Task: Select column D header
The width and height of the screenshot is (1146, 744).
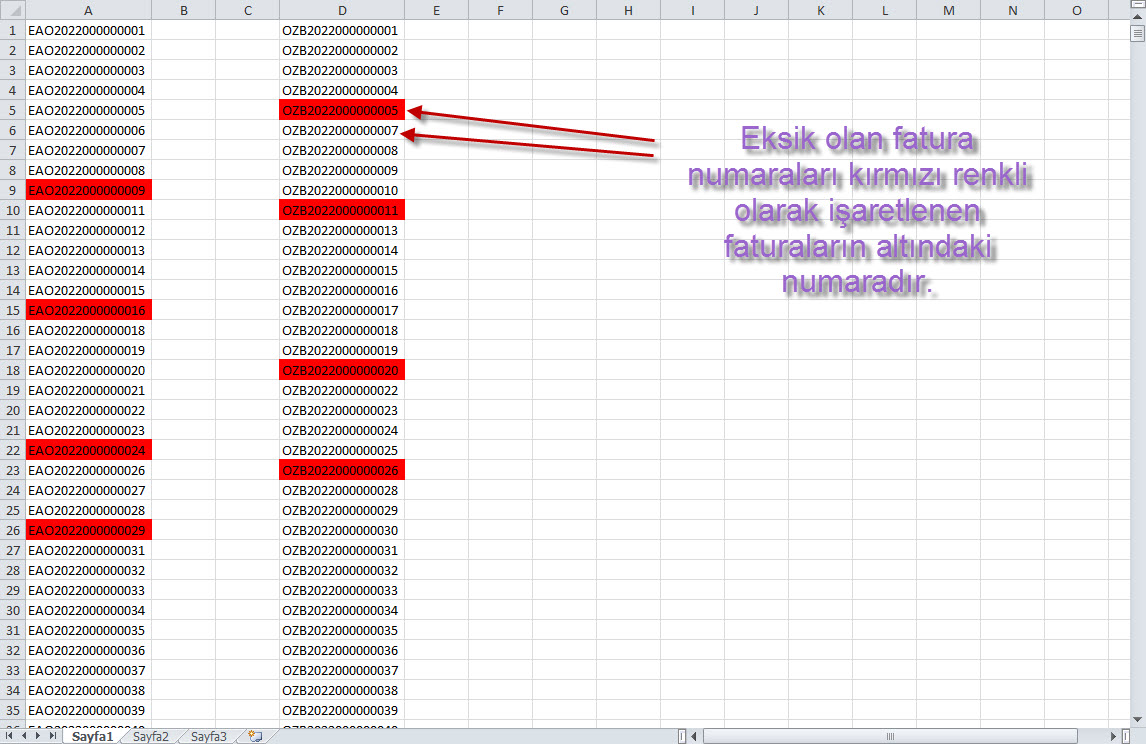Action: [342, 10]
